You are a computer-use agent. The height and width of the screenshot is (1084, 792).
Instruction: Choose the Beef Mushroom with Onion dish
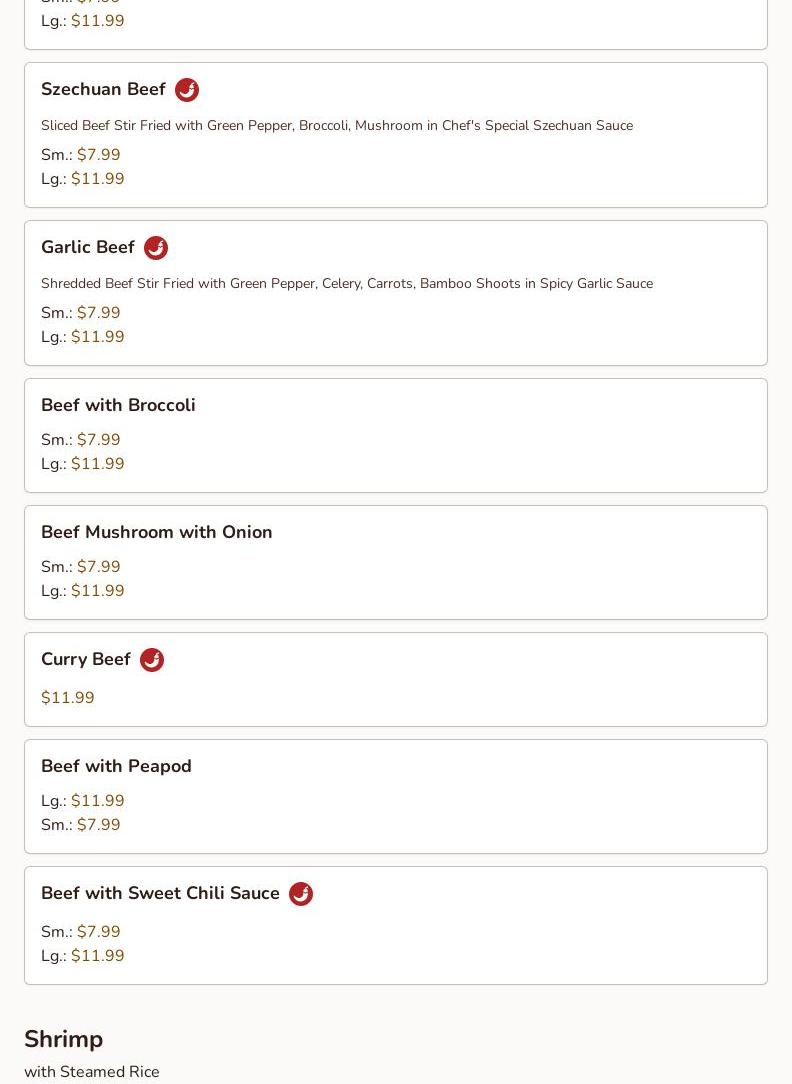tap(156, 532)
